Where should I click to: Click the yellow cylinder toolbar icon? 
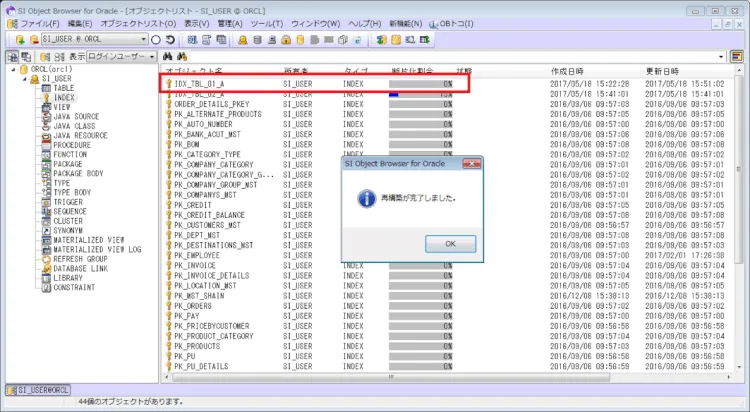point(300,40)
